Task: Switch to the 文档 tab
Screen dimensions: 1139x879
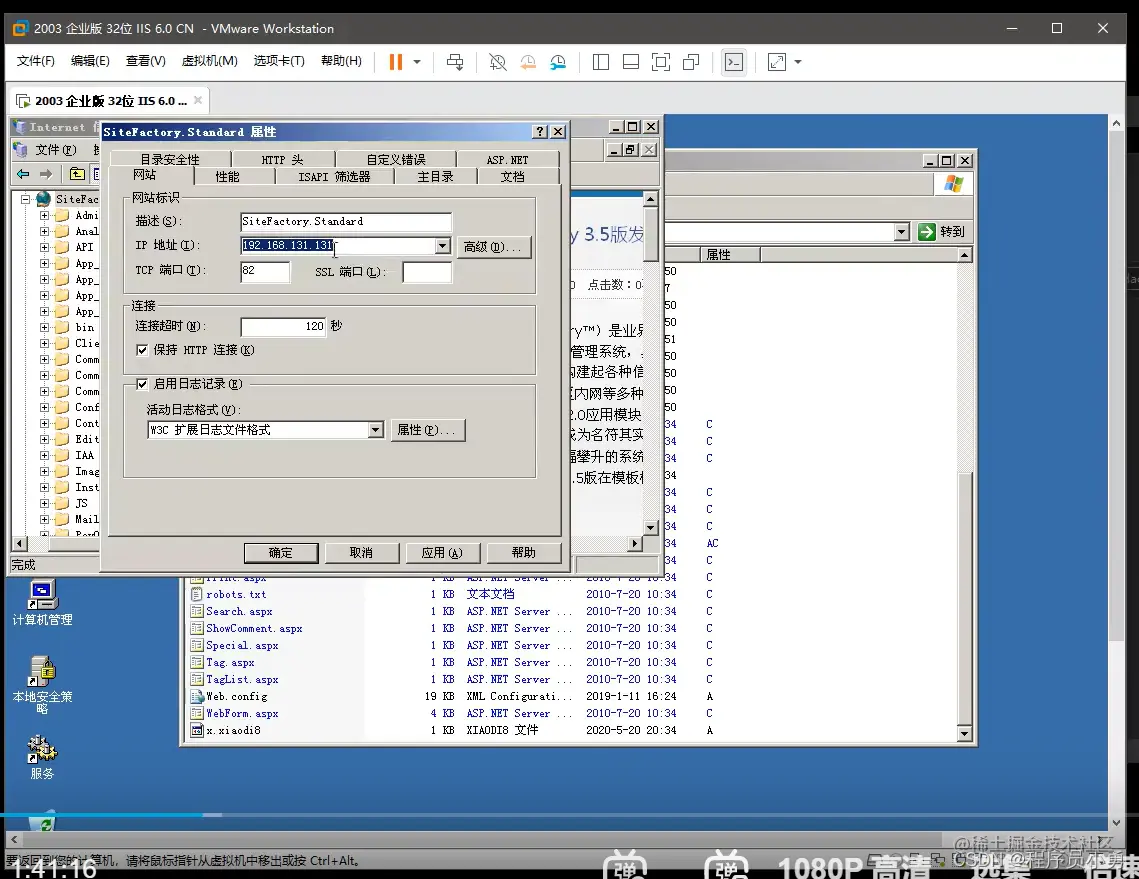Action: (512, 177)
